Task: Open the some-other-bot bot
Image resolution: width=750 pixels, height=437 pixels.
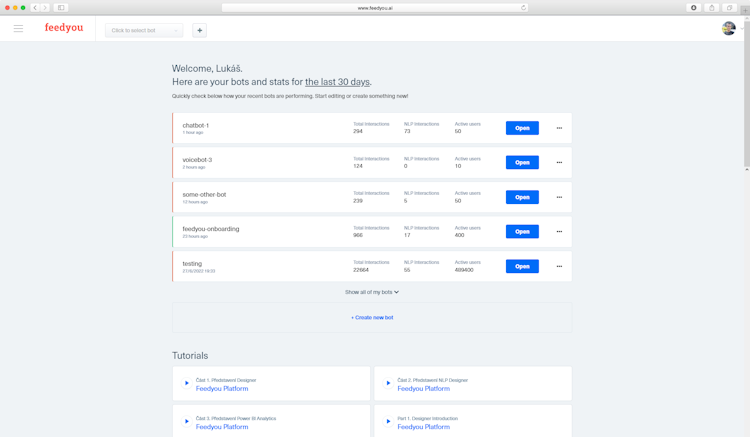Action: [x=522, y=197]
